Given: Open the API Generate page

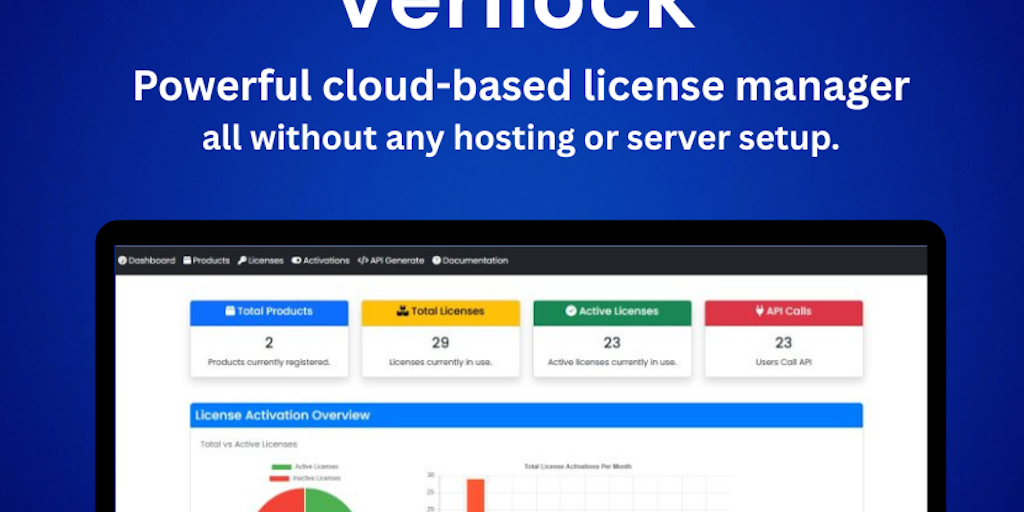Looking at the screenshot, I should click(391, 261).
